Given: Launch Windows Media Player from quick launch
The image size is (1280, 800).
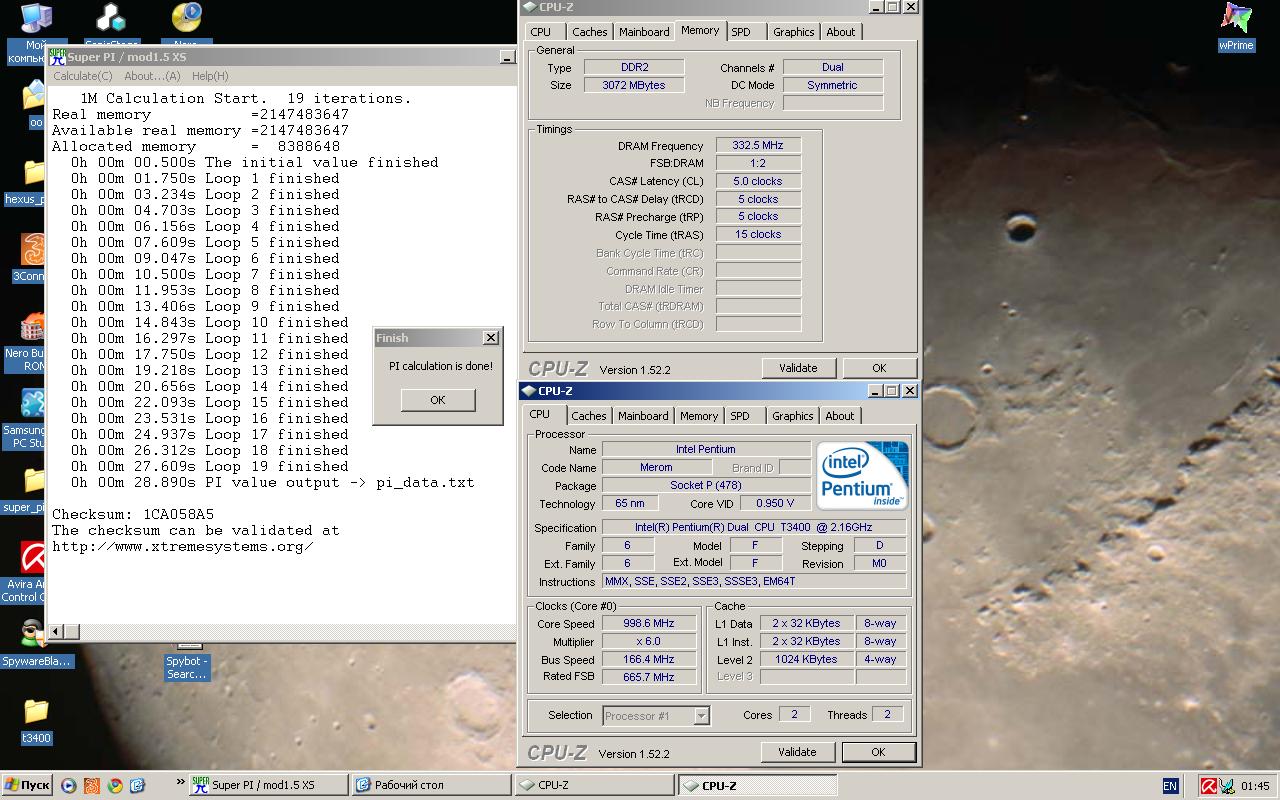Looking at the screenshot, I should 69,785.
